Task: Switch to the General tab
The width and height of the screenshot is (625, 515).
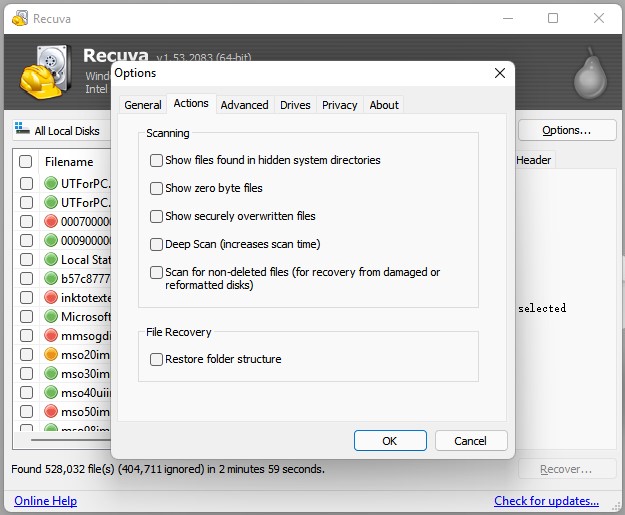Action: 143,105
